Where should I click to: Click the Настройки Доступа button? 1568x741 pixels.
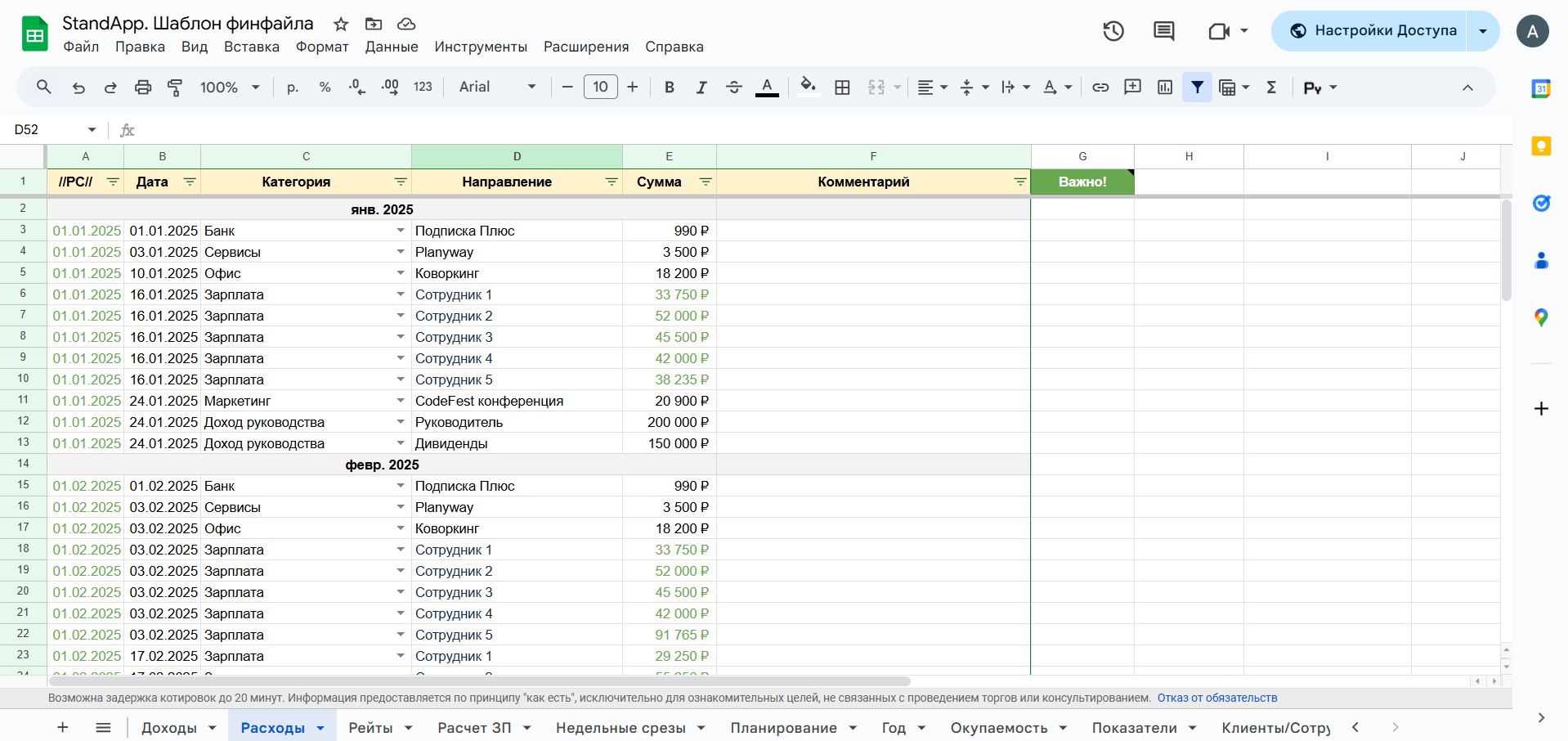click(x=1373, y=31)
